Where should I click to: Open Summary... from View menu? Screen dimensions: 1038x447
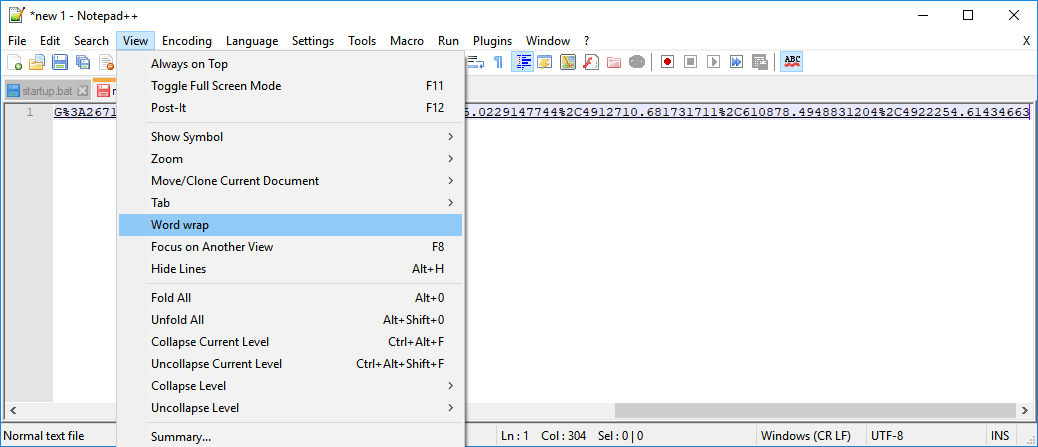pos(291,437)
